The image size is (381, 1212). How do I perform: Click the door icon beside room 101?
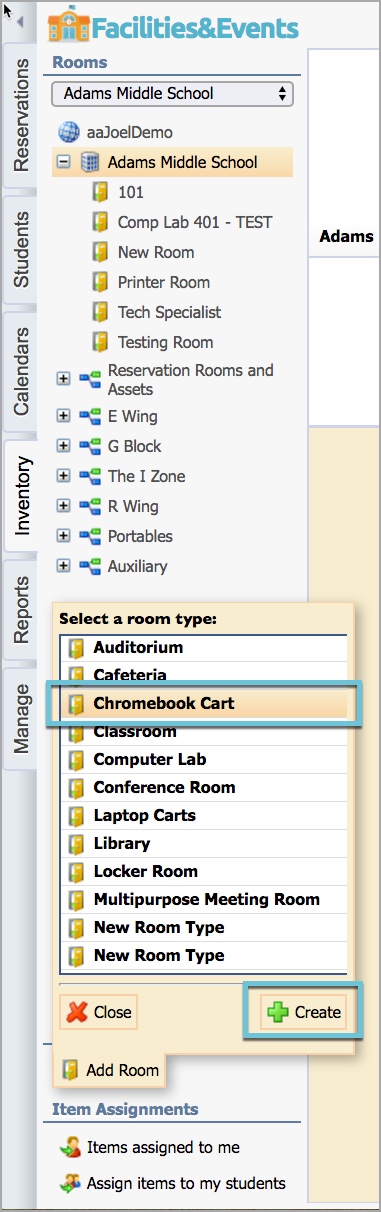coord(100,192)
